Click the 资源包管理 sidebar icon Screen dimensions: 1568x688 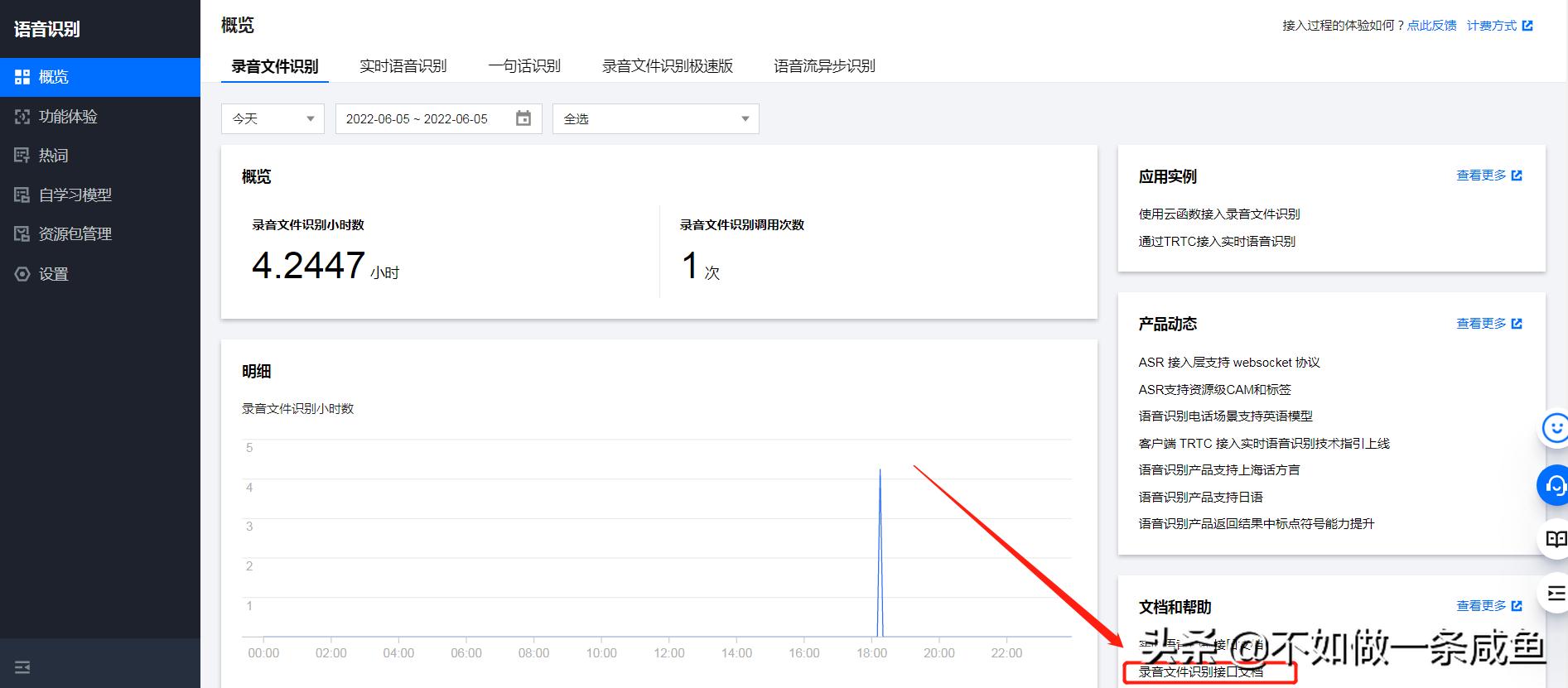click(22, 234)
